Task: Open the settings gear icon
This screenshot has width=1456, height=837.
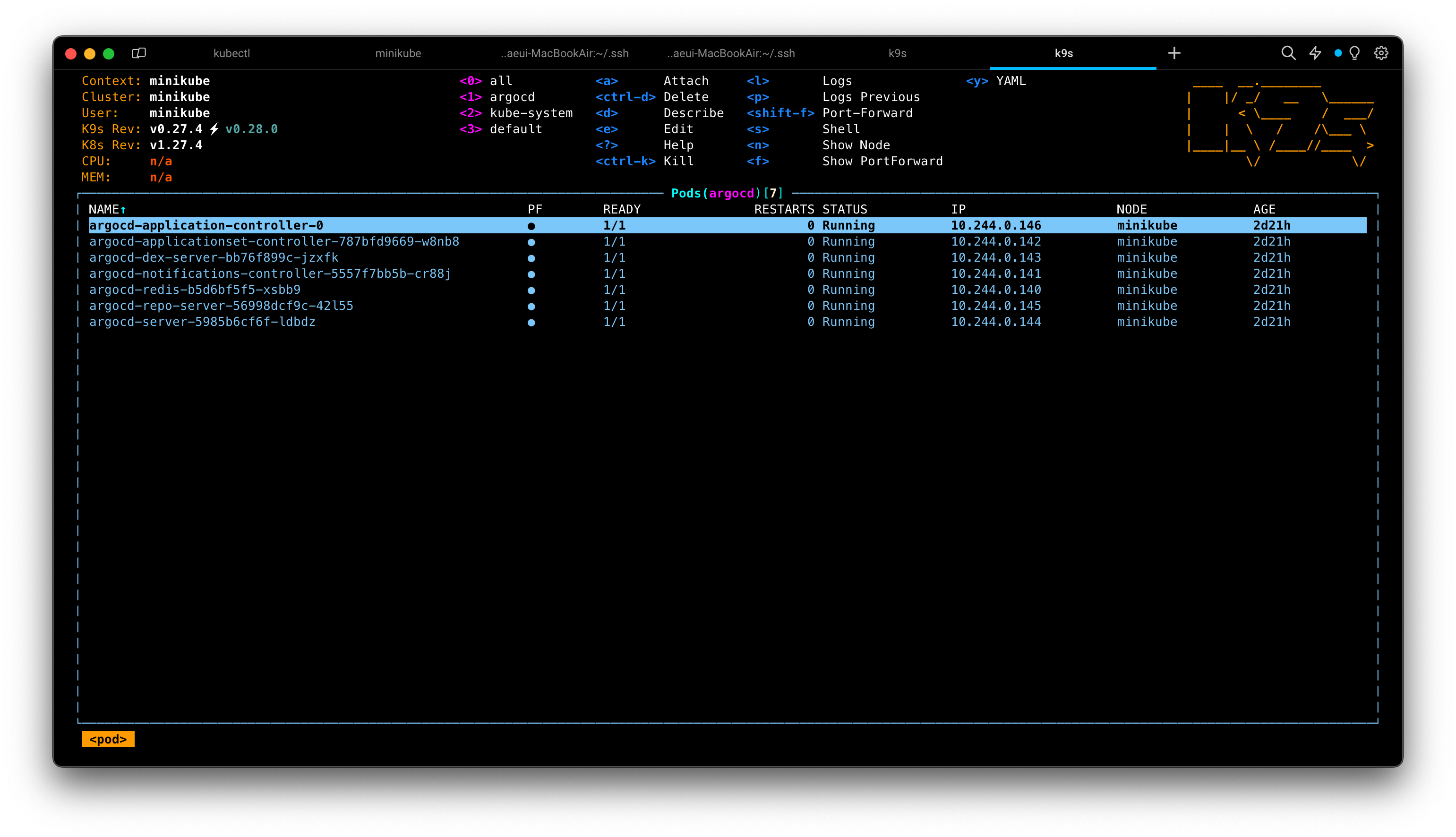Action: tap(1381, 53)
